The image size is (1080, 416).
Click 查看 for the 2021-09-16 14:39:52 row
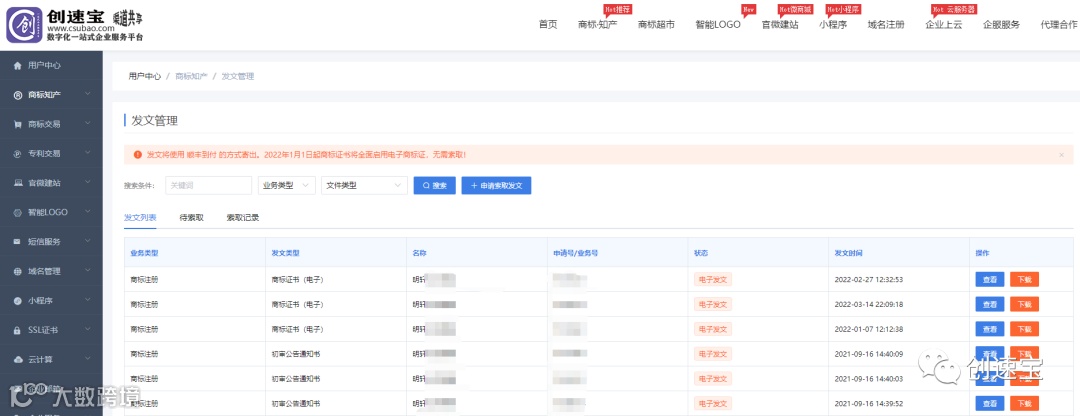pyautogui.click(x=990, y=404)
